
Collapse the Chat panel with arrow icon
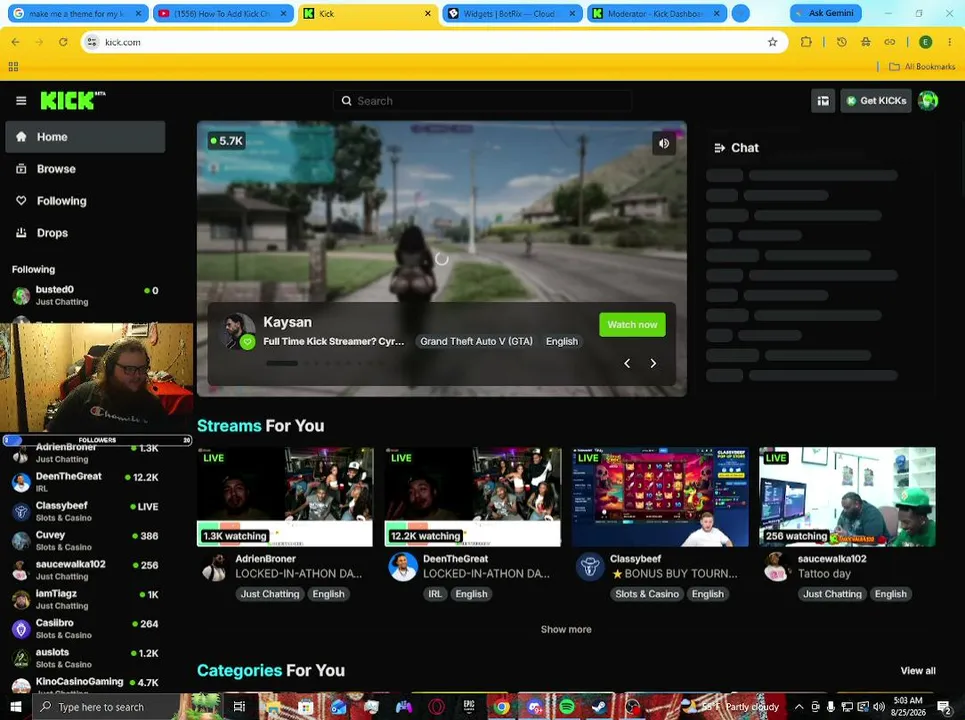tap(719, 148)
